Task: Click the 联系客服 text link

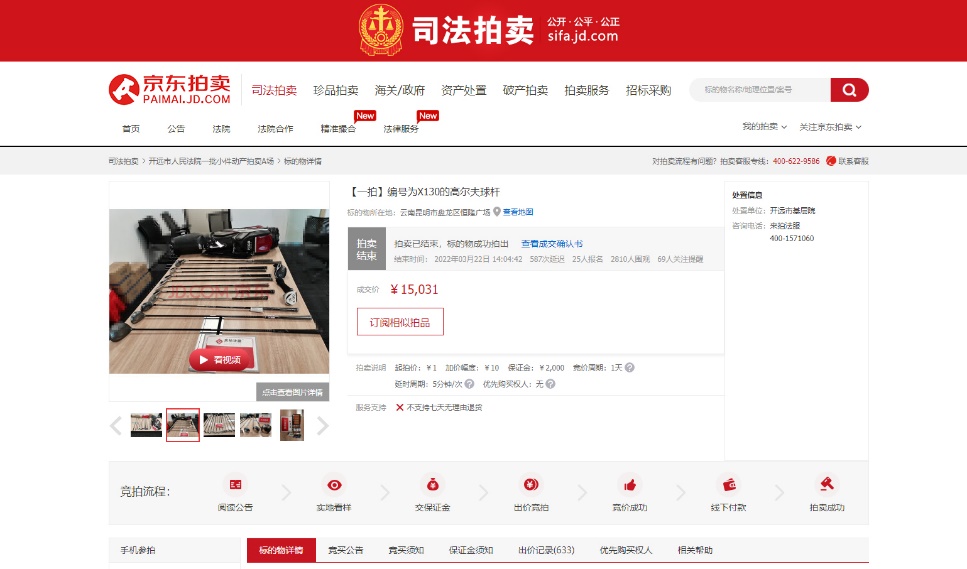Action: point(854,161)
